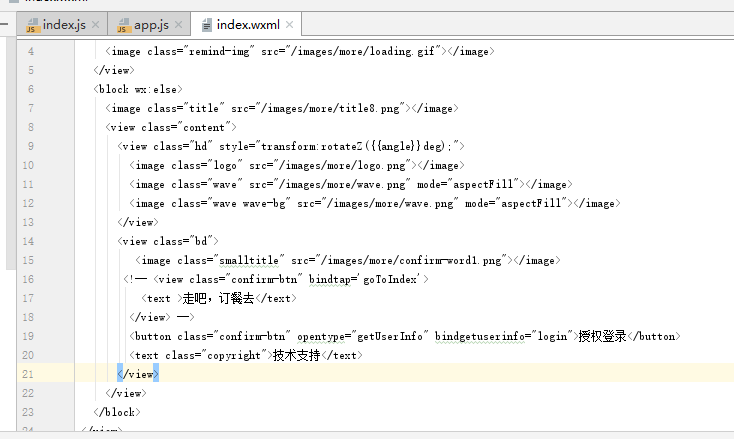Click the '授权登录' button label text
Screen dimensions: 734x439
(602, 337)
